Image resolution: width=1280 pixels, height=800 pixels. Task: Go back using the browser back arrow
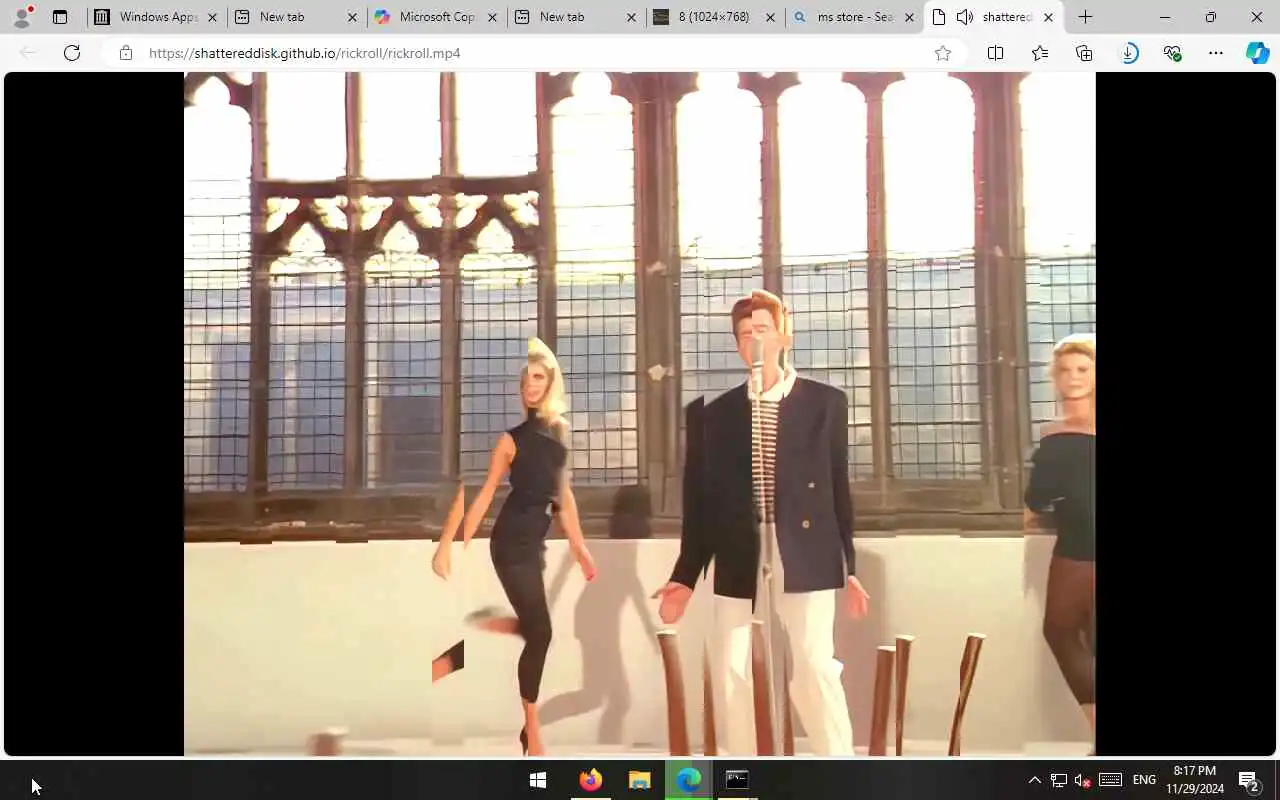tap(28, 53)
